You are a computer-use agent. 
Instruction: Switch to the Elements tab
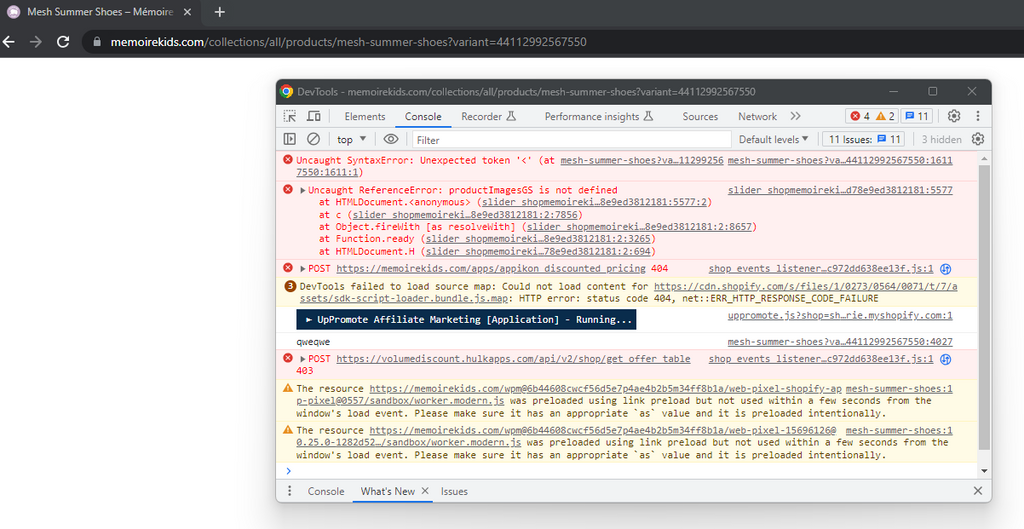(x=365, y=117)
